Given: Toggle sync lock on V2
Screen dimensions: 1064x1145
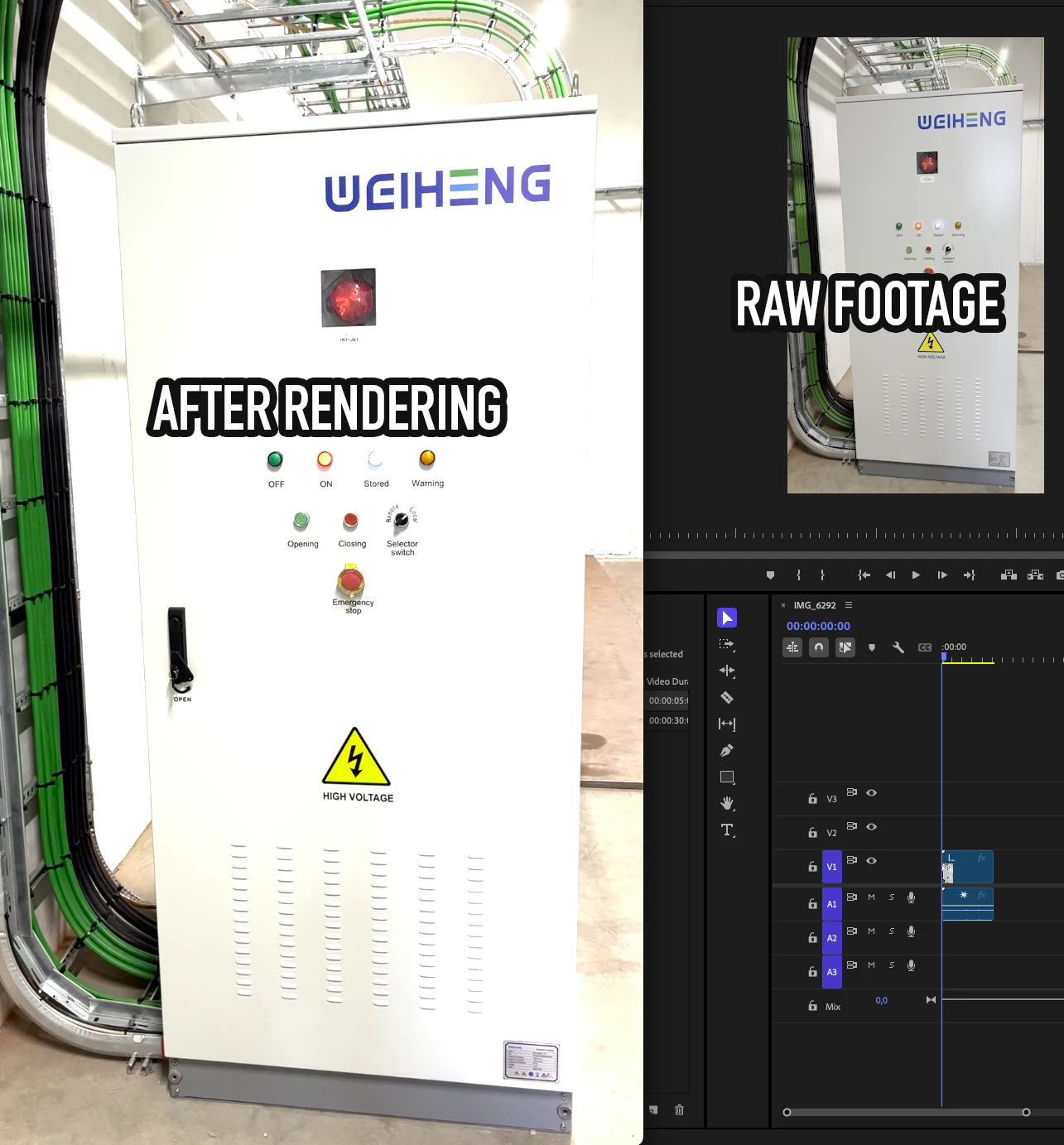Looking at the screenshot, I should 851,826.
